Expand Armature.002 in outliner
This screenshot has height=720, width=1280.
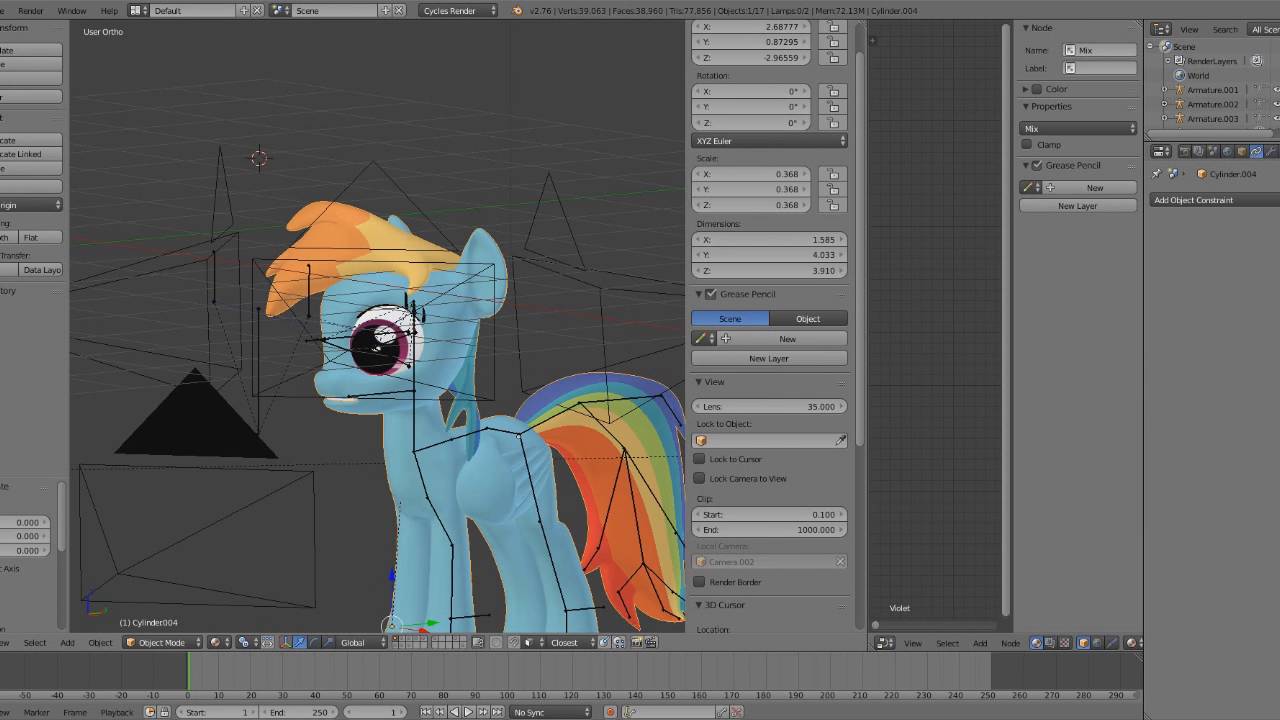pos(1164,104)
